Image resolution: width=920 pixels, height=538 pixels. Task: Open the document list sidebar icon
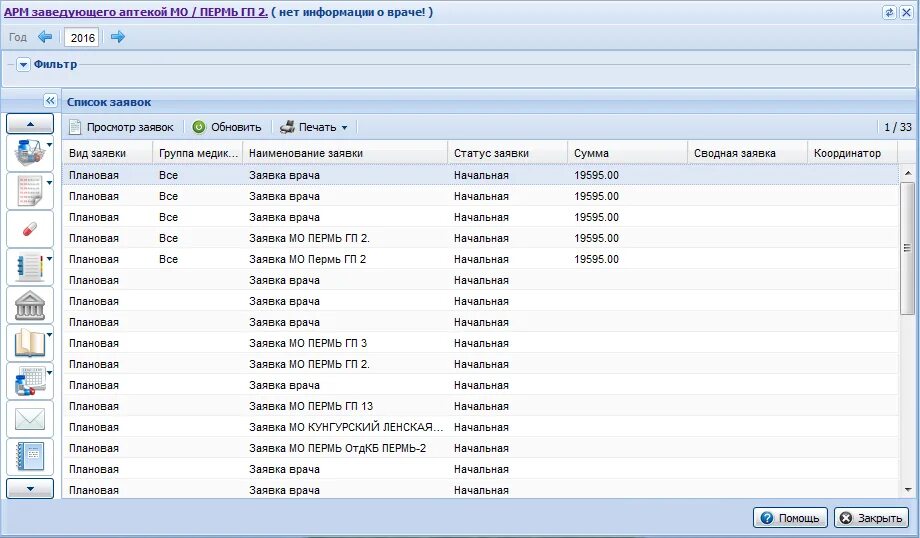click(29, 190)
